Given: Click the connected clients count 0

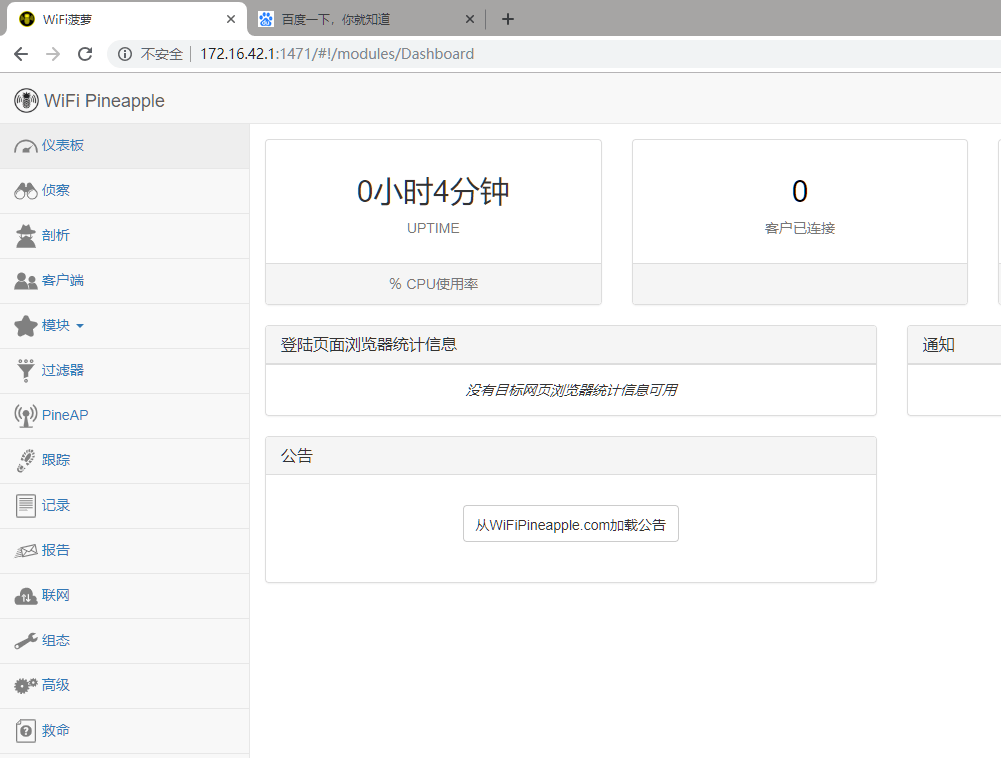Looking at the screenshot, I should [x=800, y=192].
